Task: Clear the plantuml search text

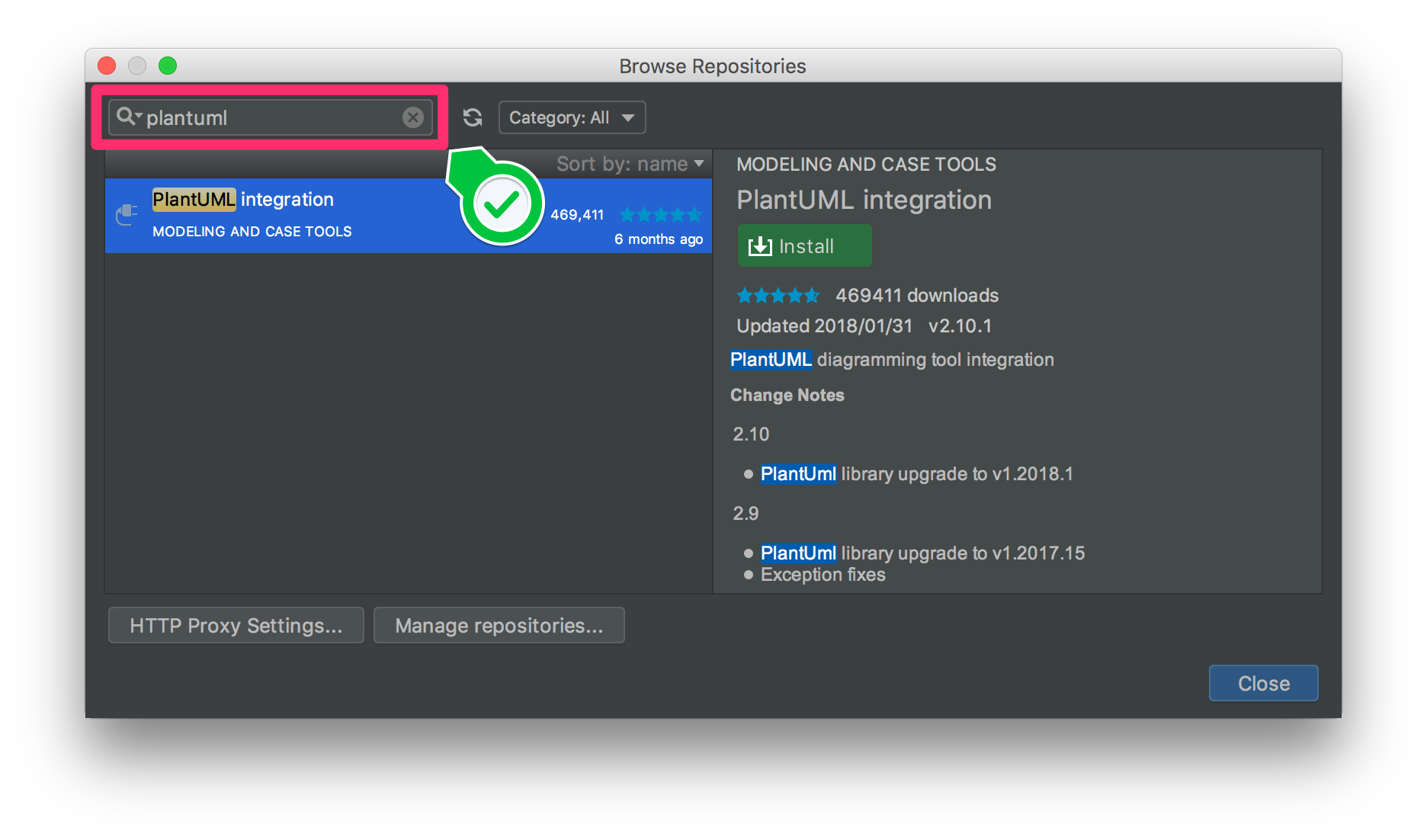Action: (x=413, y=117)
